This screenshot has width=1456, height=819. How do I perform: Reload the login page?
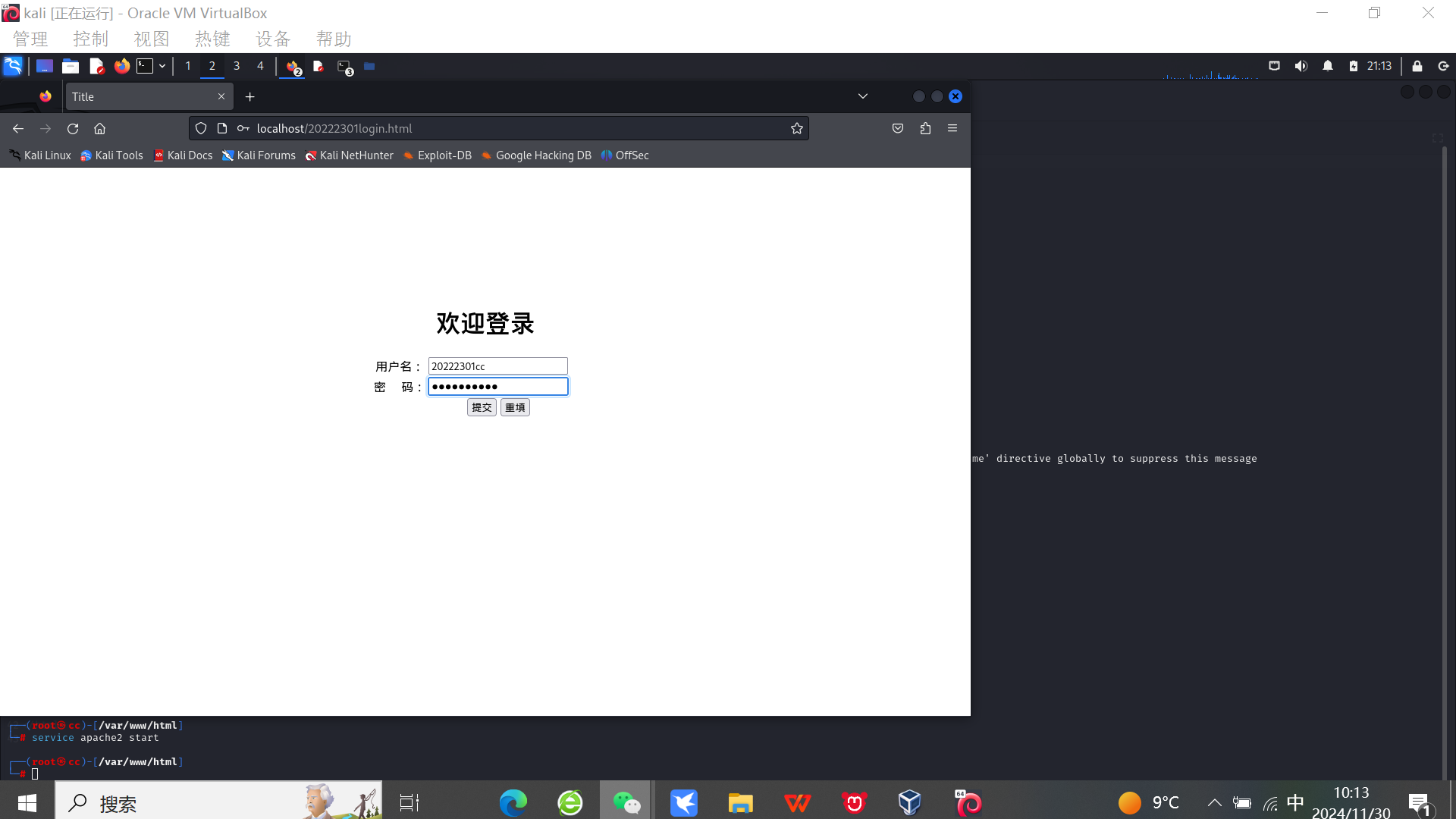73,129
